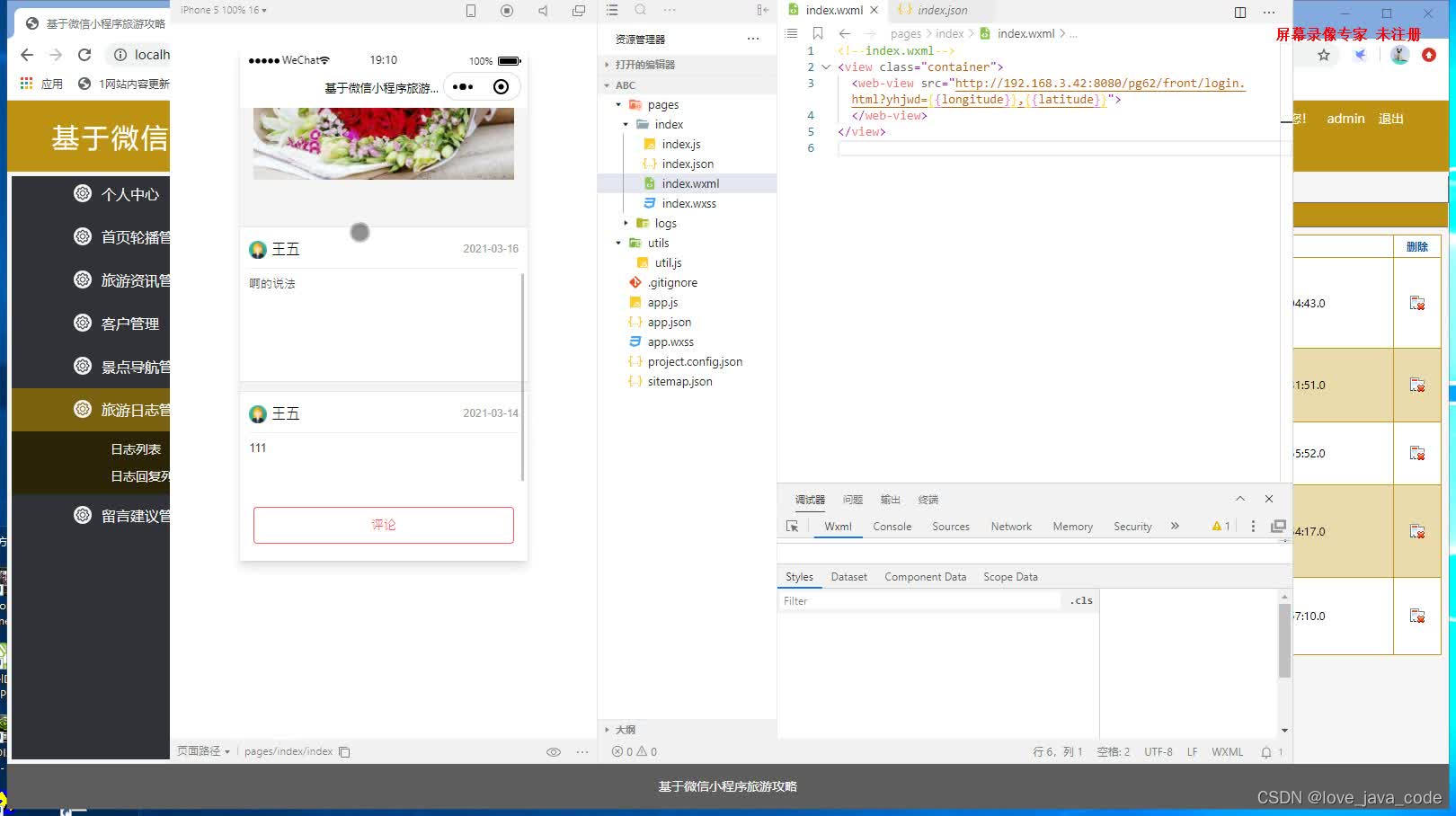Screen dimensions: 1456x816
Task: Collapse the file explorer sidebar
Action: tap(763, 10)
